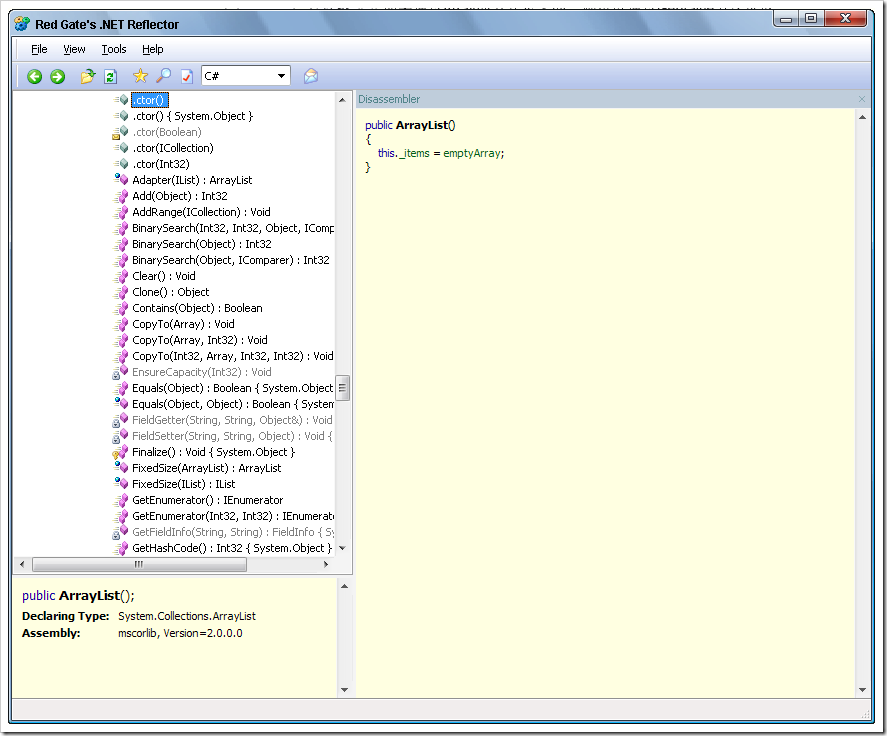Close the Disassembler pane
The height and width of the screenshot is (736, 887).
[862, 99]
